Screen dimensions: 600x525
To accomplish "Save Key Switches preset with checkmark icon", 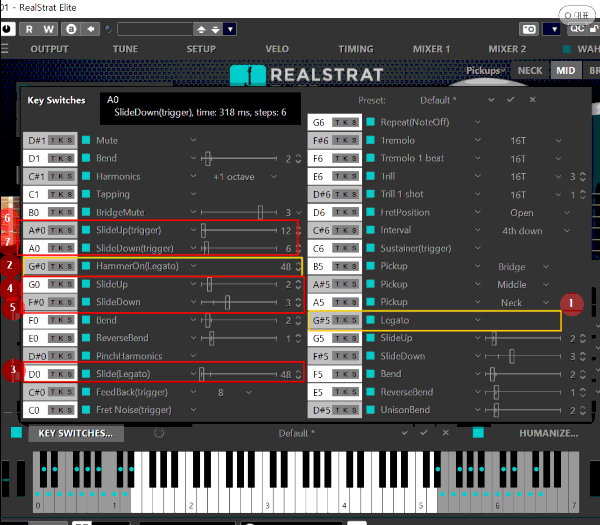I will click(x=510, y=99).
